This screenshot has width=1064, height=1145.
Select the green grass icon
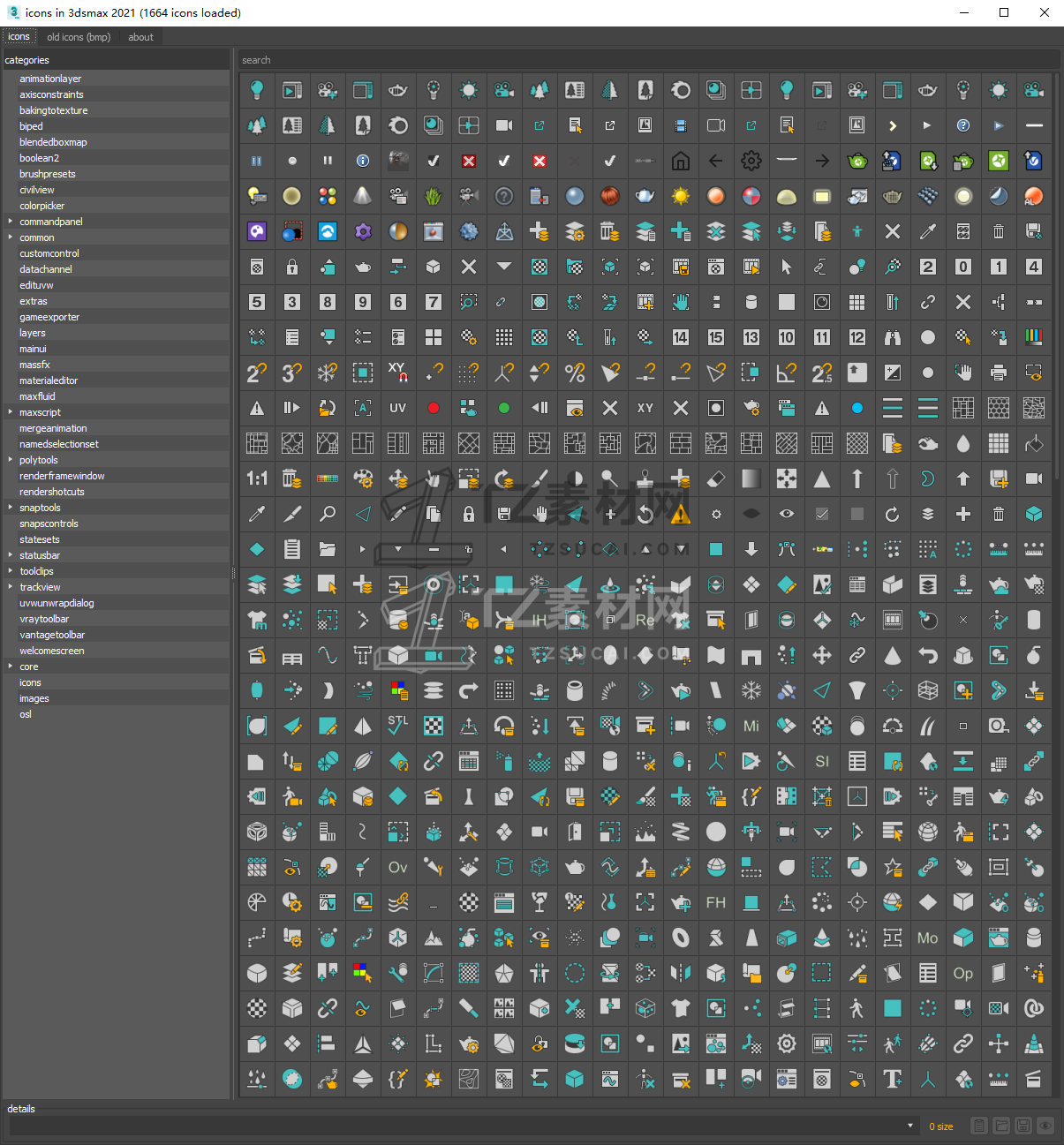434,196
